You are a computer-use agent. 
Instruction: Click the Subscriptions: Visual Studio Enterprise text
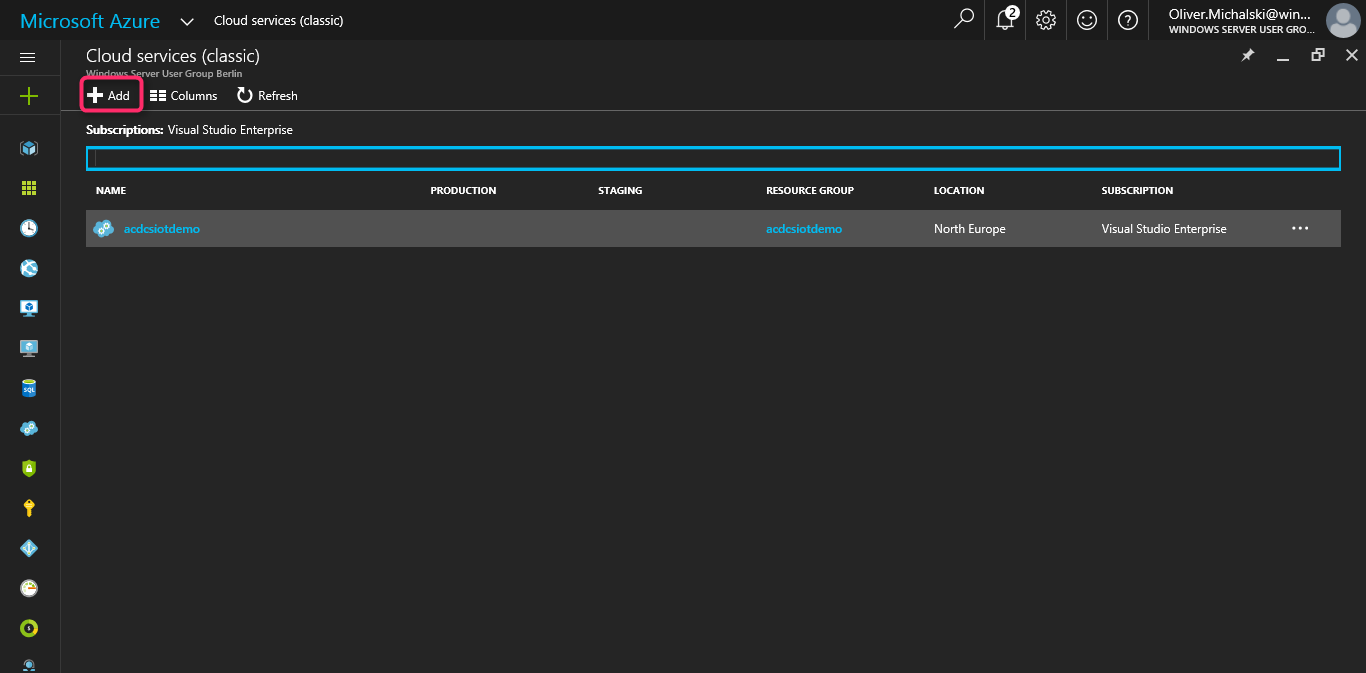tap(189, 130)
